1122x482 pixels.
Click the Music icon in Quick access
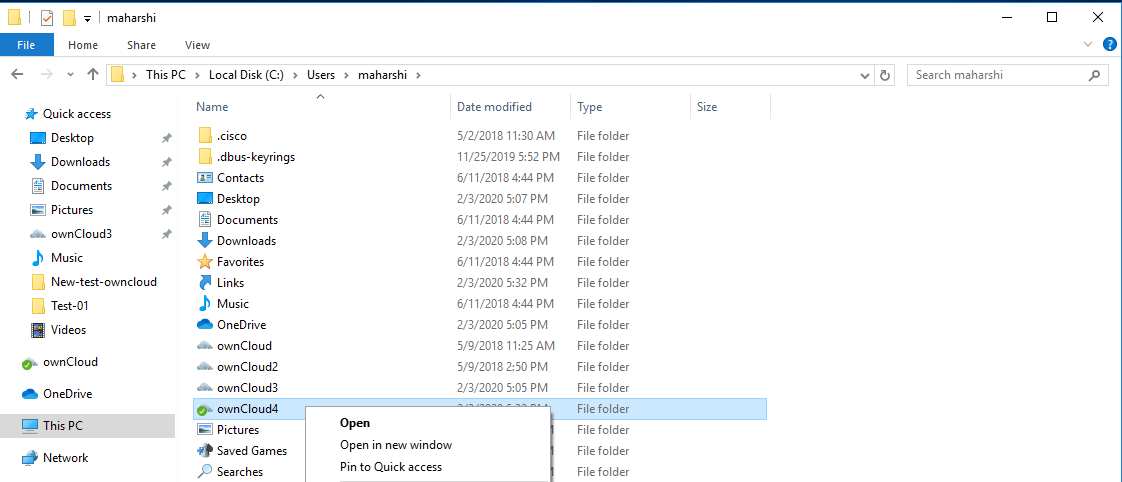click(x=38, y=258)
